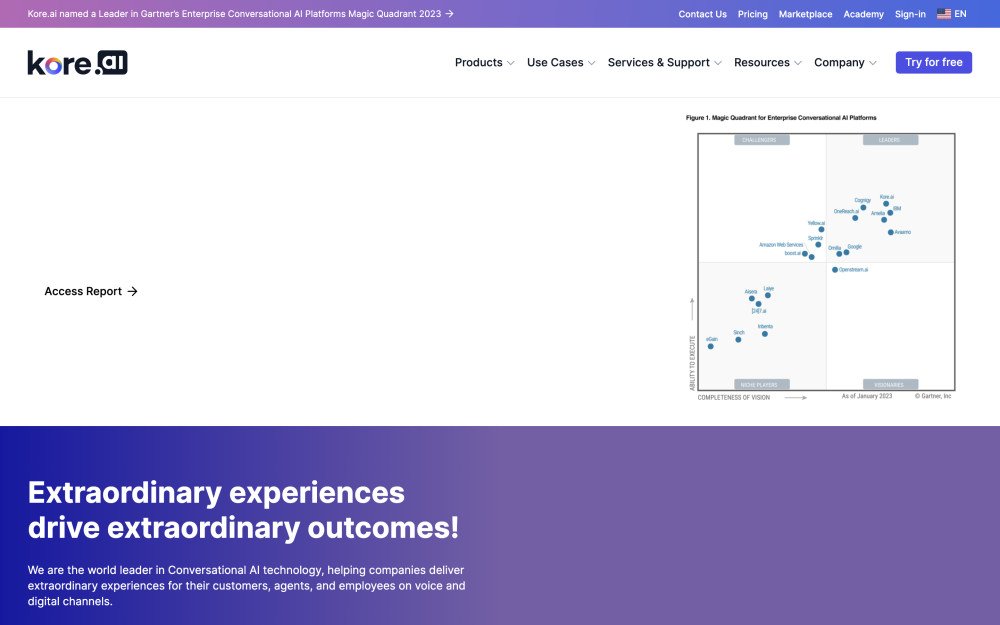
Task: Expand the Services & Support chevron
Action: pos(718,63)
